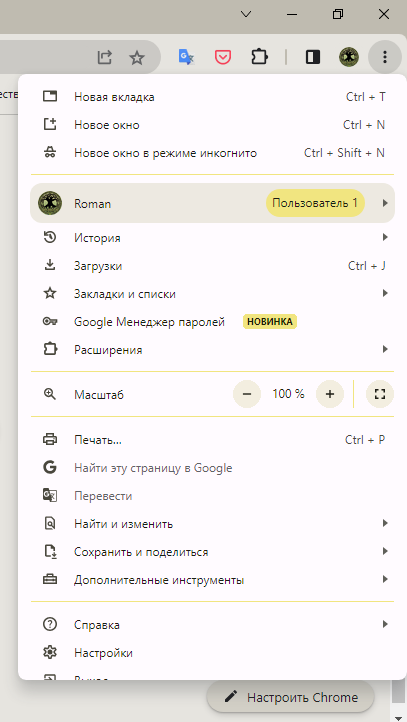The width and height of the screenshot is (407, 722).
Task: Enter full screen mode via zoom row icon
Action: (x=380, y=394)
